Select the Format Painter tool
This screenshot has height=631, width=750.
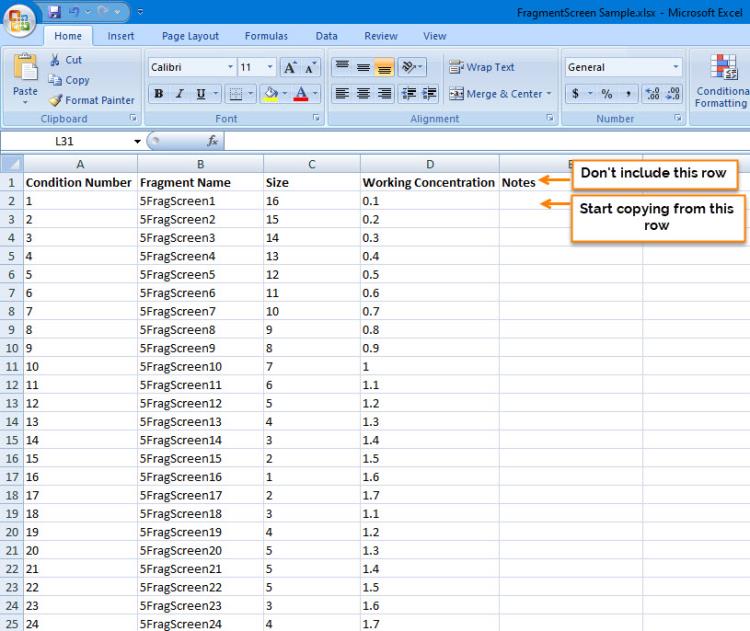(x=91, y=100)
